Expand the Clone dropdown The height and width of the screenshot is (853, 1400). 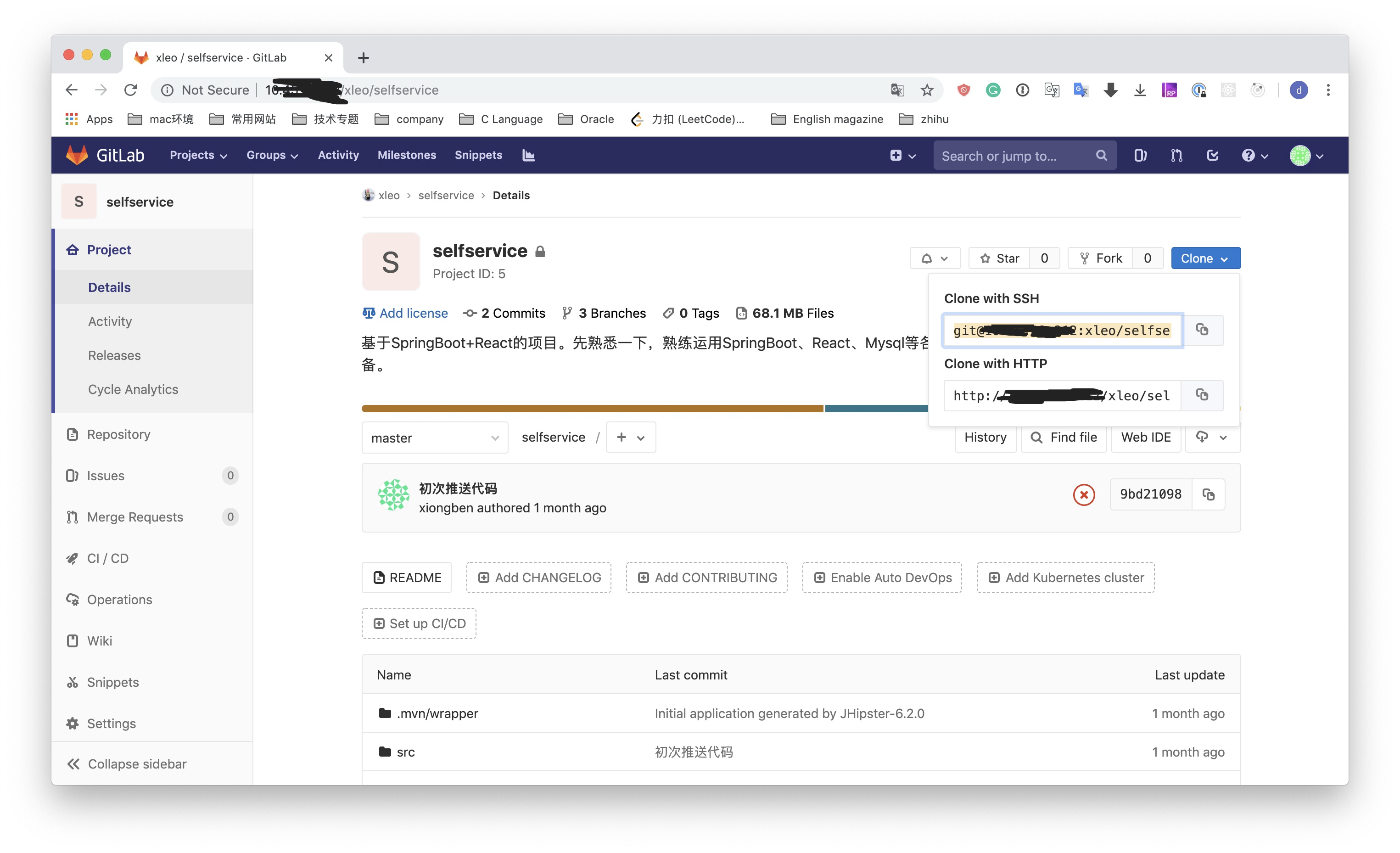[1205, 258]
